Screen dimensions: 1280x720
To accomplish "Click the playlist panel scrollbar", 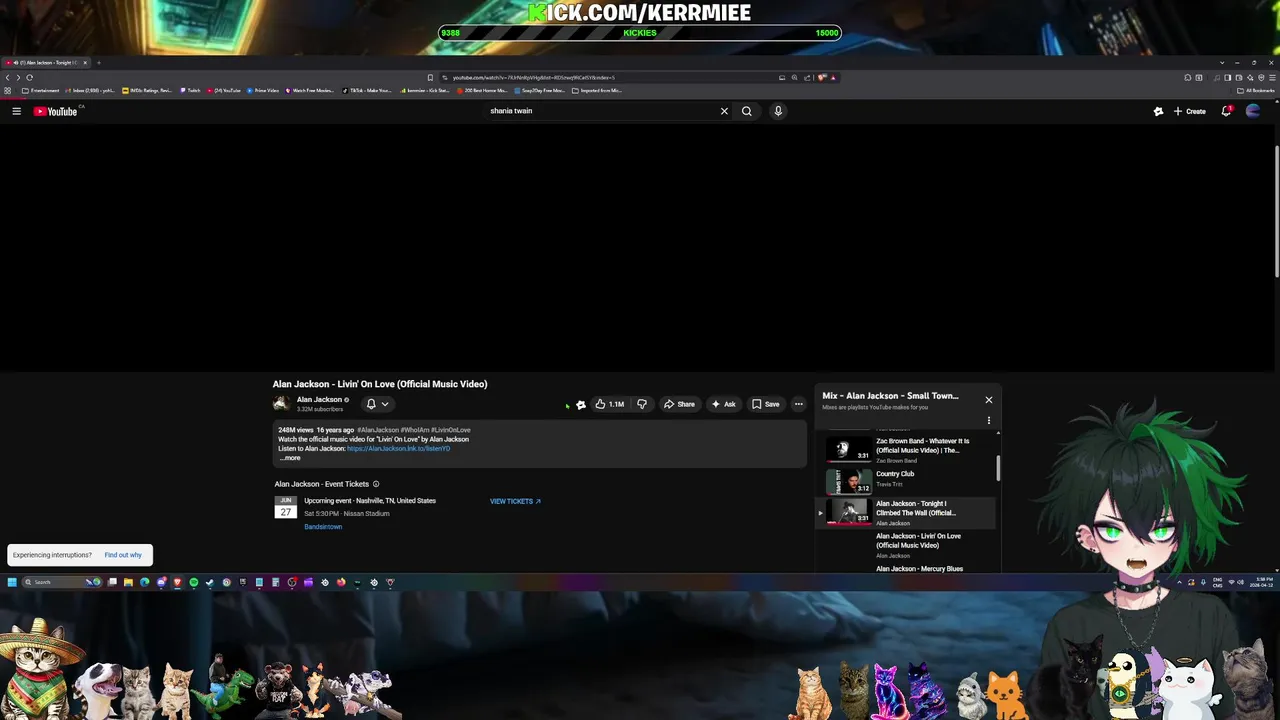I will point(998,467).
